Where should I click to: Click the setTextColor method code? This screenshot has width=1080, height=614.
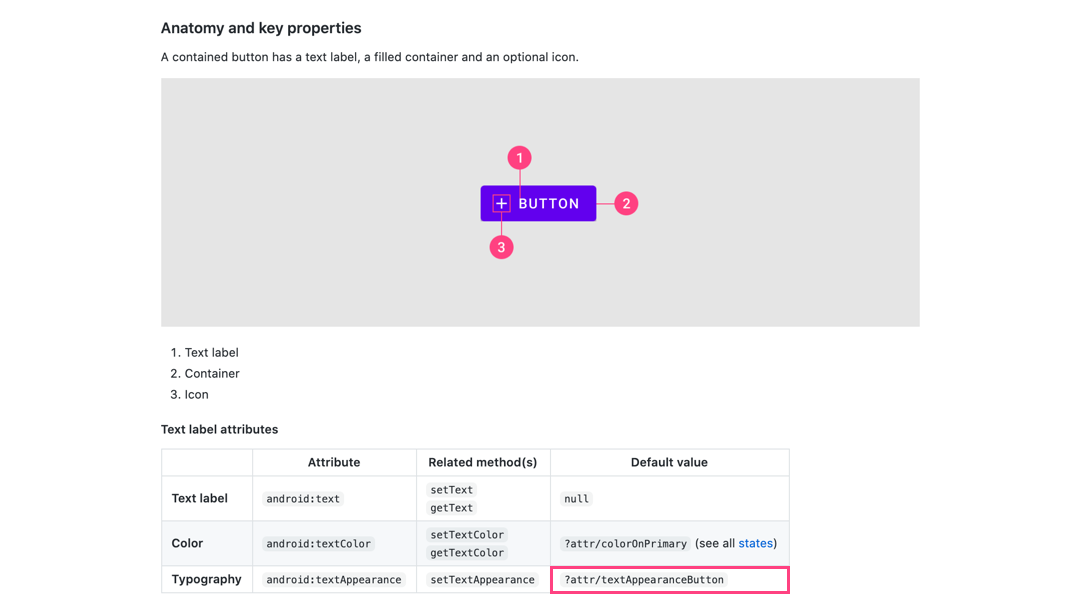(x=467, y=535)
